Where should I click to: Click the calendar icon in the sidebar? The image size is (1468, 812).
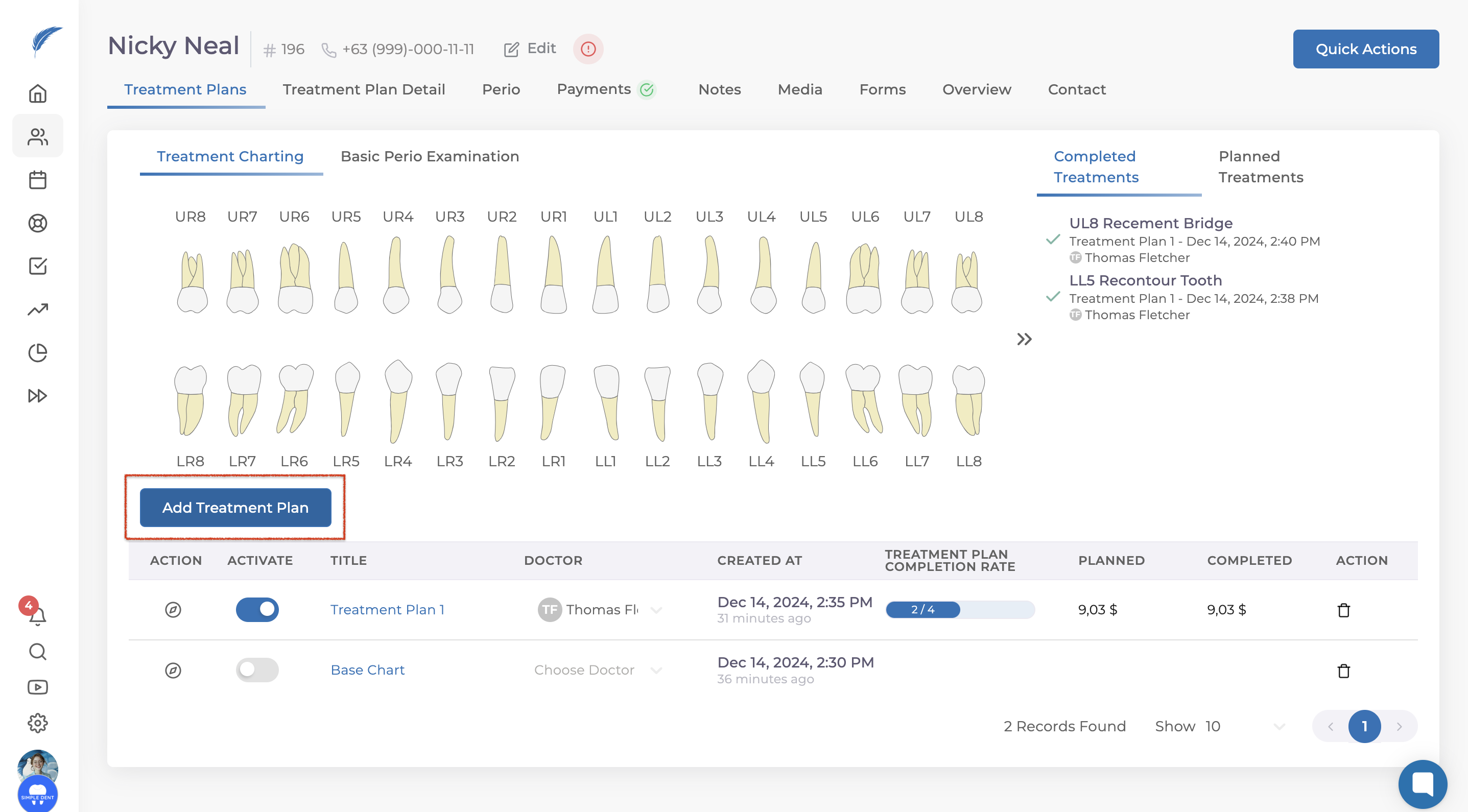coord(38,180)
